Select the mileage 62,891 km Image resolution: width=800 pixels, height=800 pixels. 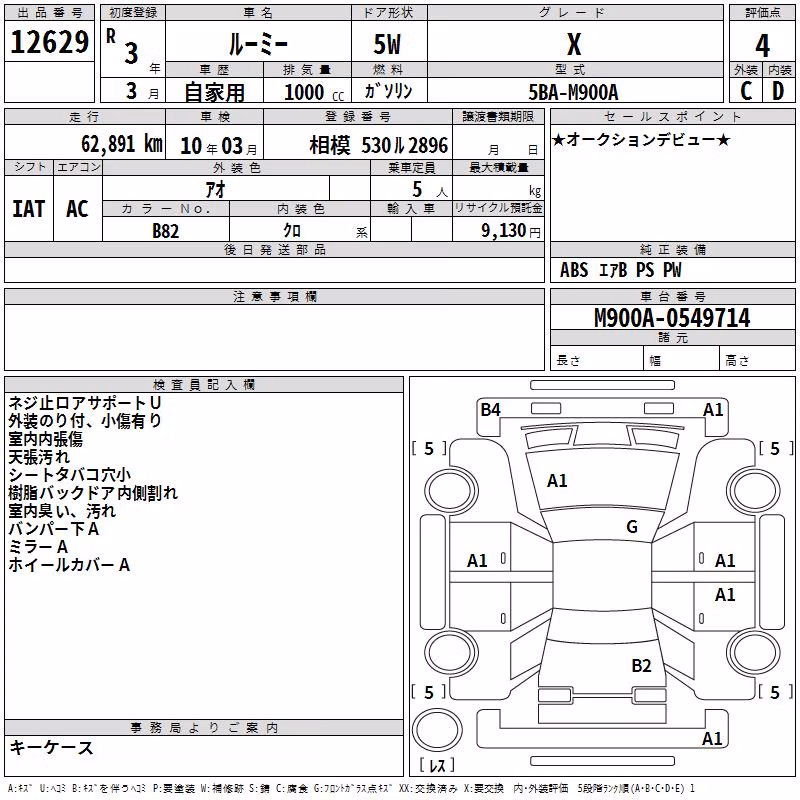click(122, 144)
